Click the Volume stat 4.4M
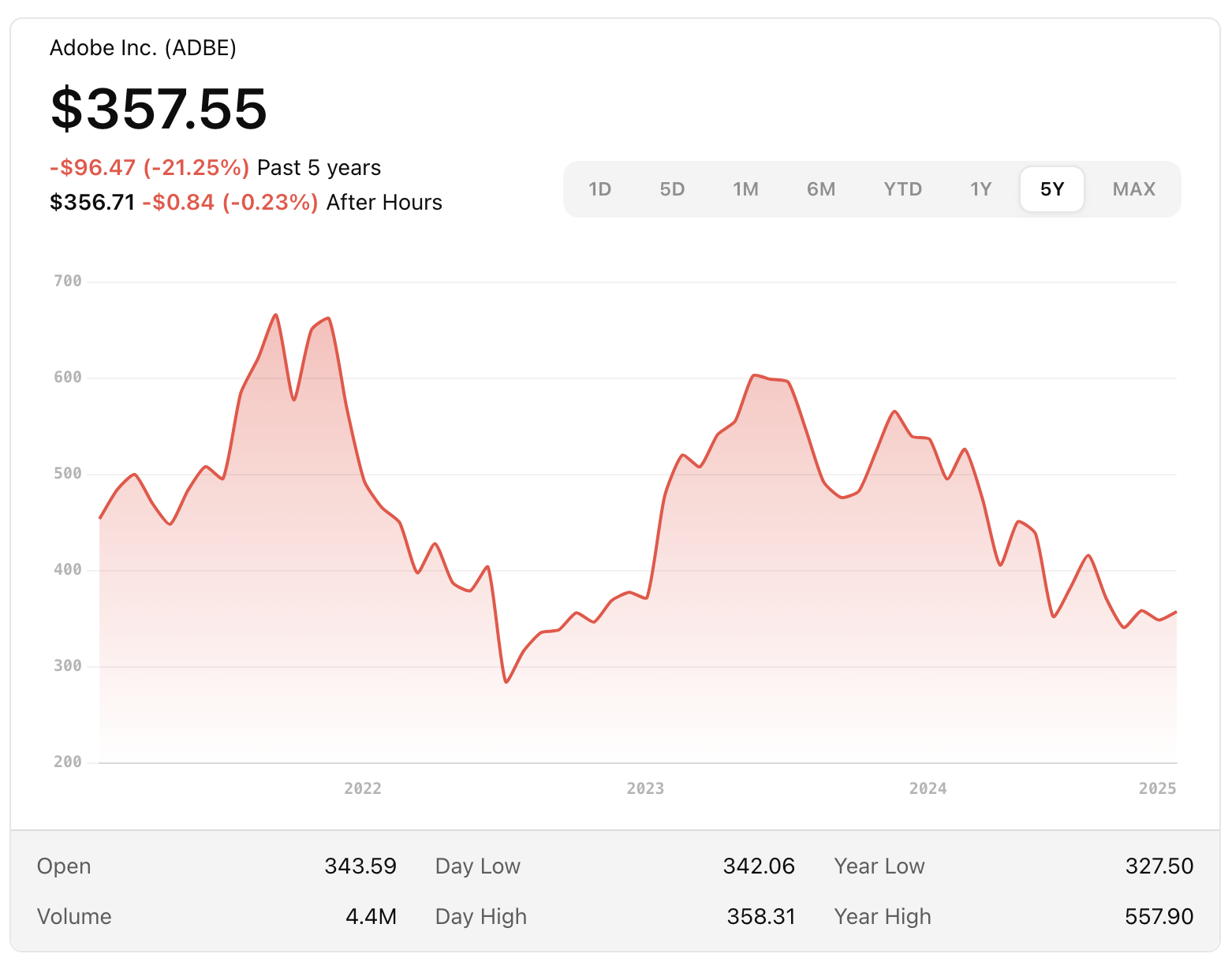The image size is (1232, 965). (371, 916)
